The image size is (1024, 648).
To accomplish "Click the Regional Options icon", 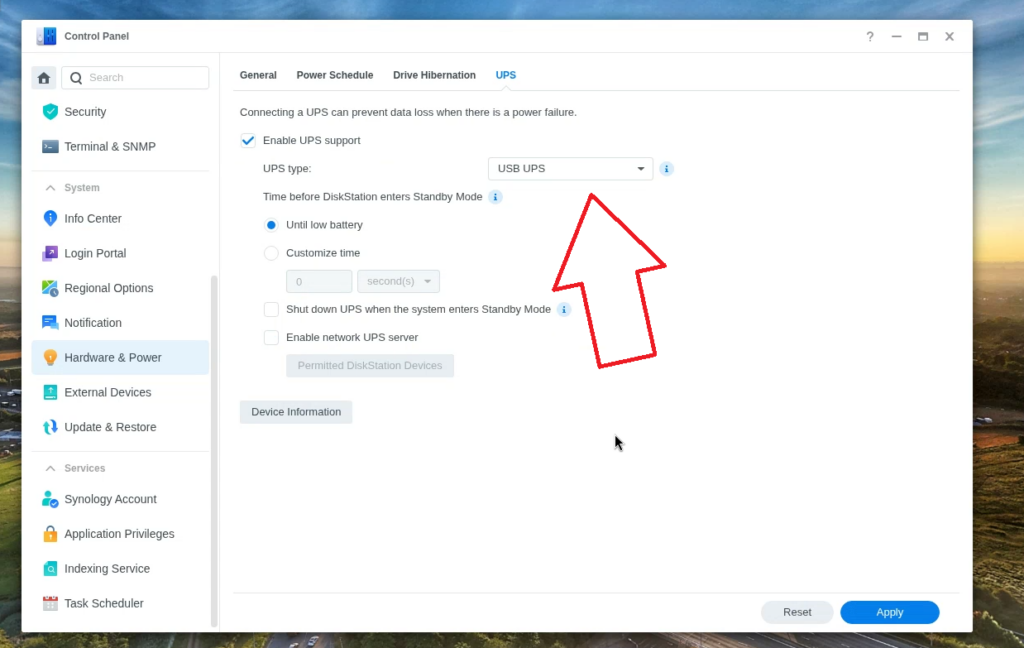I will point(50,288).
